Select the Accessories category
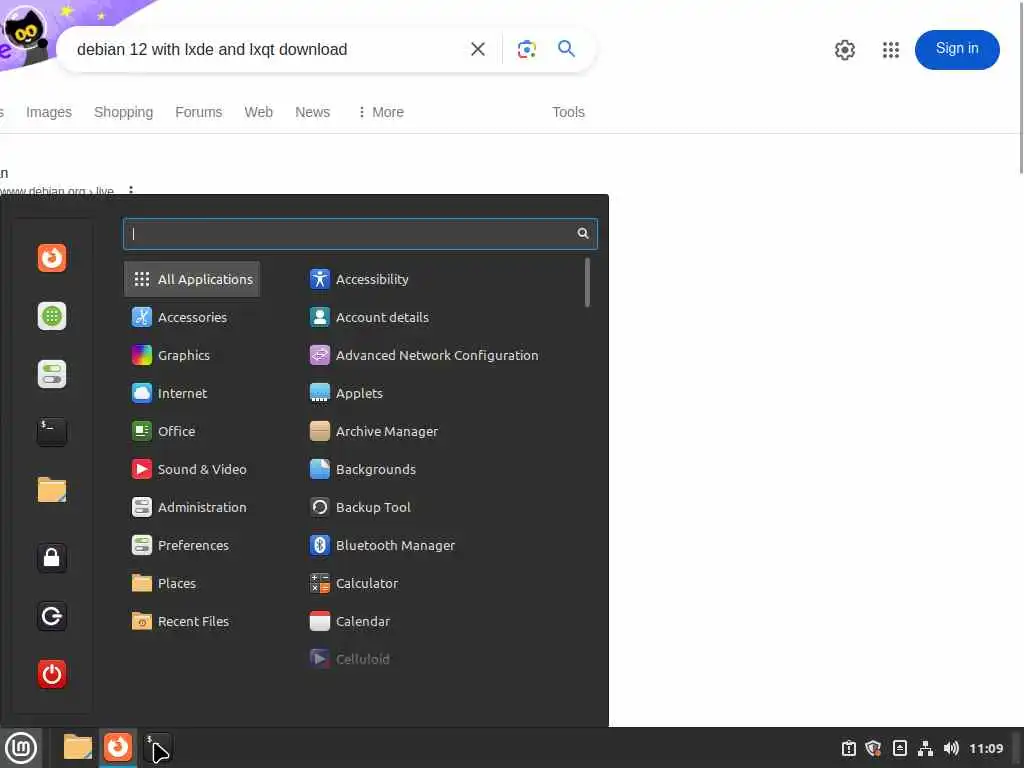This screenshot has height=768, width=1024. (x=180, y=317)
